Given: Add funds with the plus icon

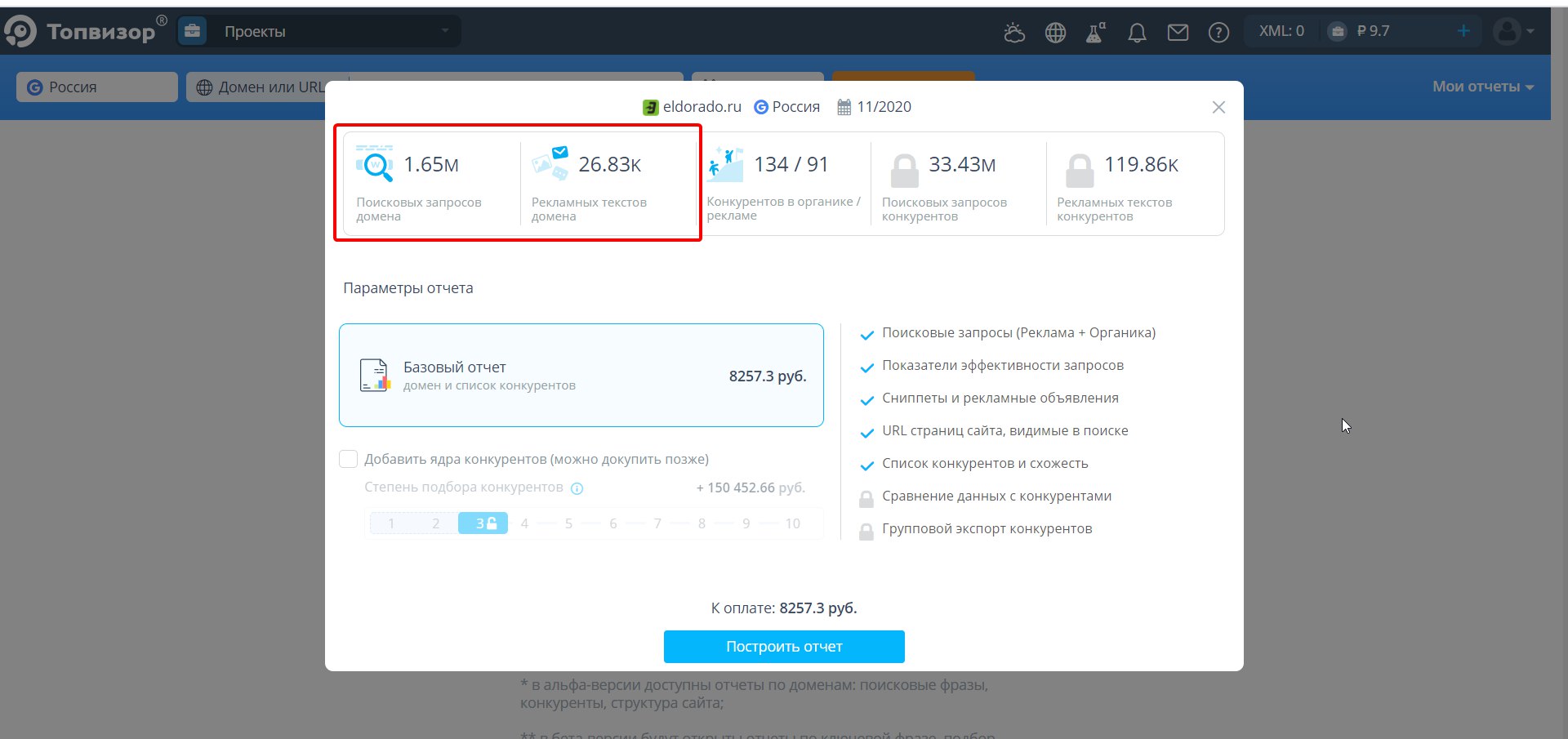Looking at the screenshot, I should 1463,31.
